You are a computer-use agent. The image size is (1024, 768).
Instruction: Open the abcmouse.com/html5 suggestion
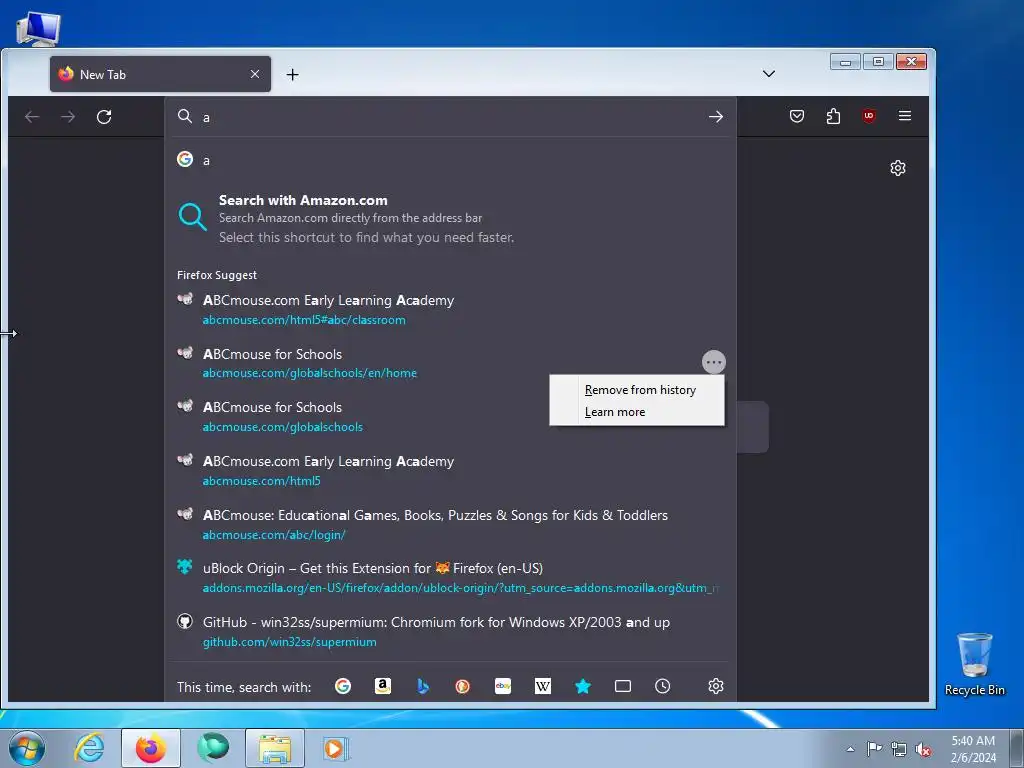[x=451, y=470]
